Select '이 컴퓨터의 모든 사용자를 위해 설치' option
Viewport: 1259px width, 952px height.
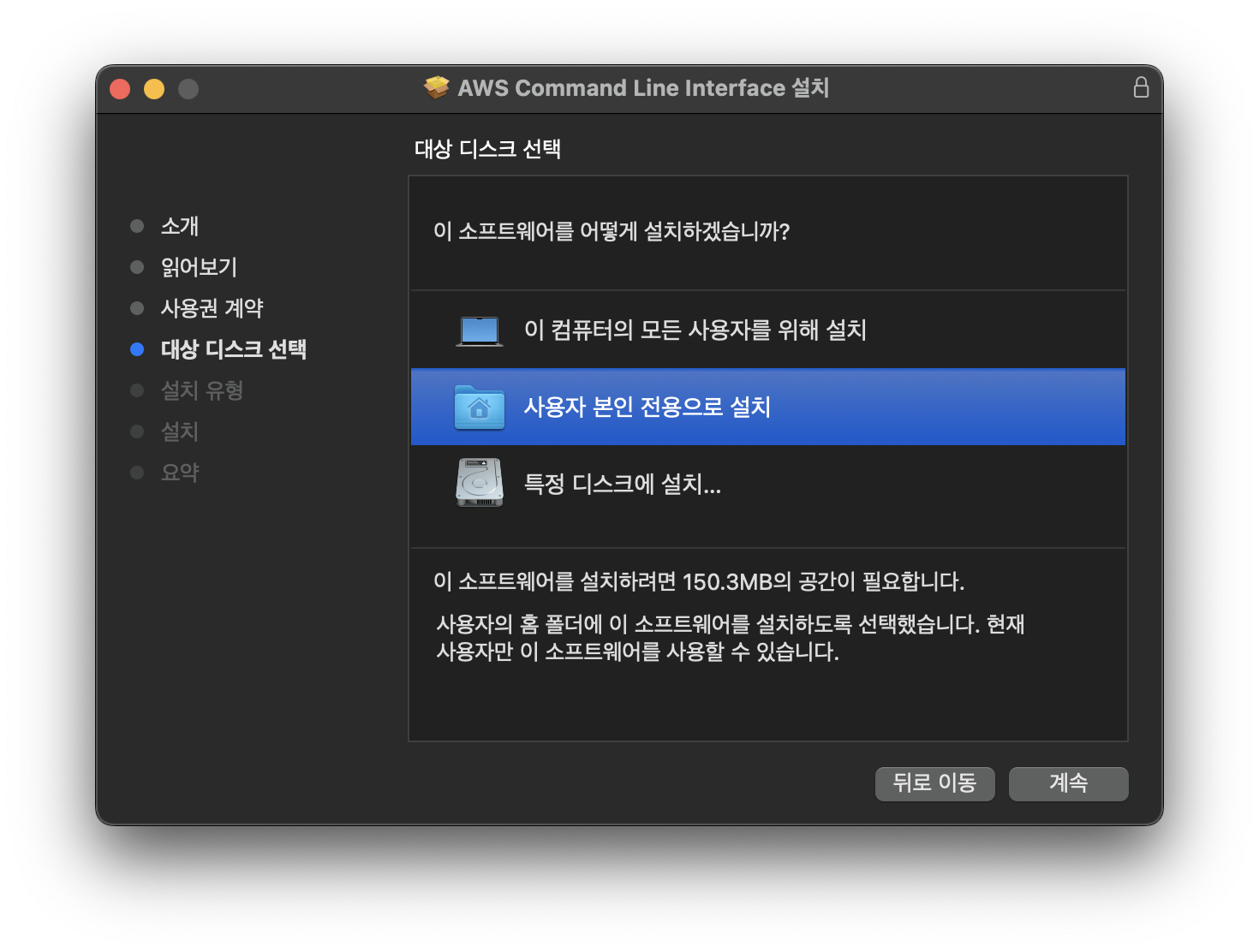click(x=768, y=330)
